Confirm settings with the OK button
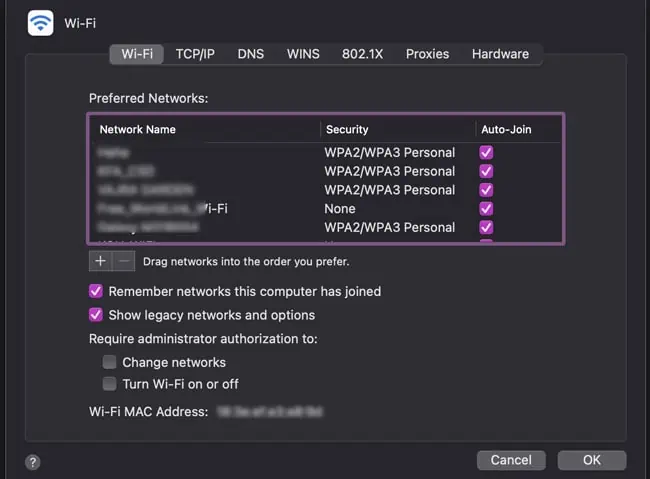 pyautogui.click(x=592, y=460)
